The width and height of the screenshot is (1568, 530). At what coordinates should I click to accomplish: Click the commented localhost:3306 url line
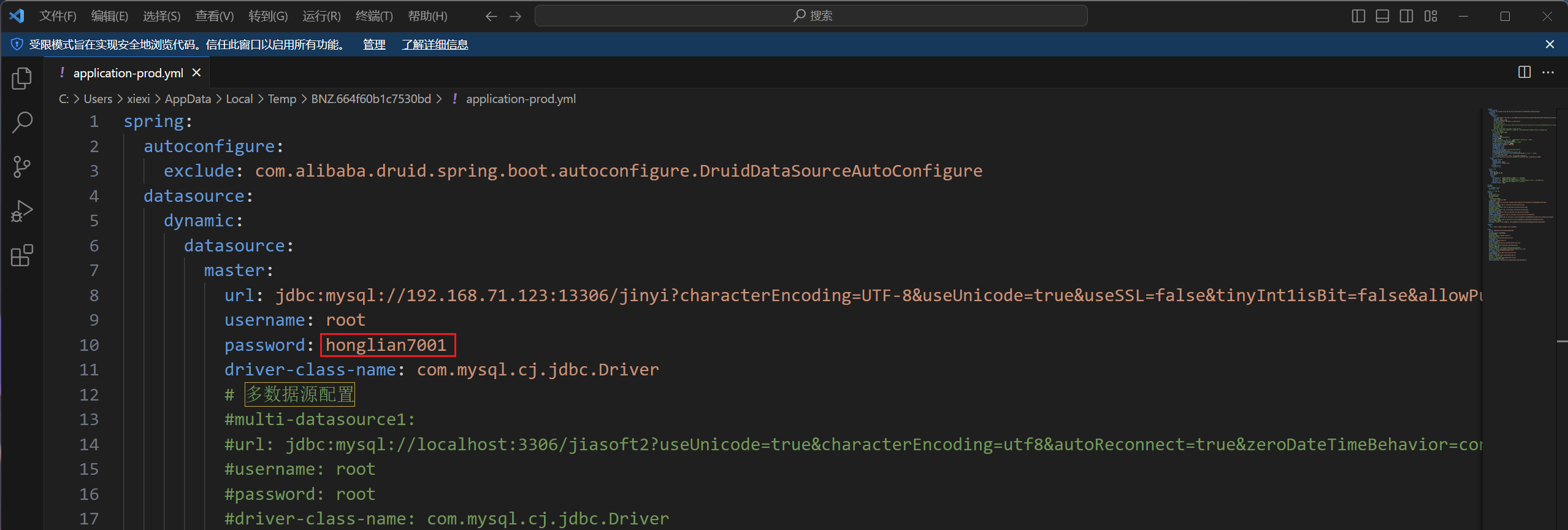(x=853, y=445)
